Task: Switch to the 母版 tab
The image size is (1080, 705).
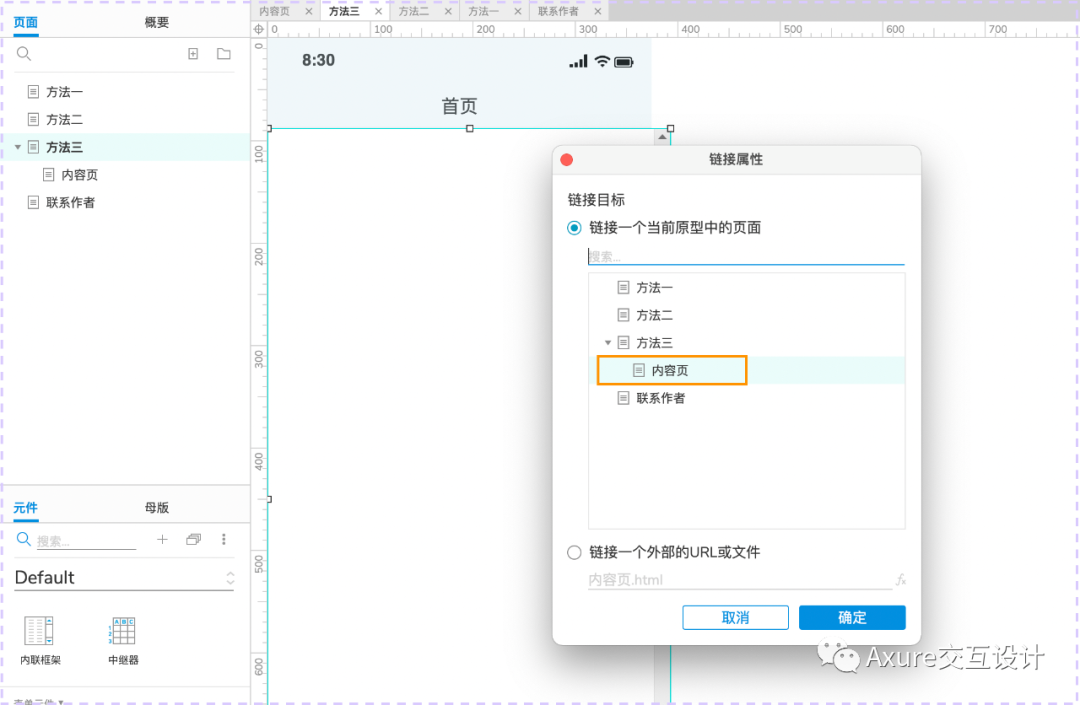Action: click(x=156, y=508)
